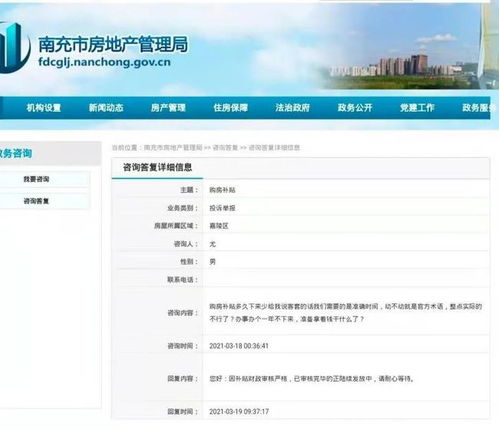Click the 咨询答复详细信息 breadcrumb text
499x430 pixels.
coord(274,148)
